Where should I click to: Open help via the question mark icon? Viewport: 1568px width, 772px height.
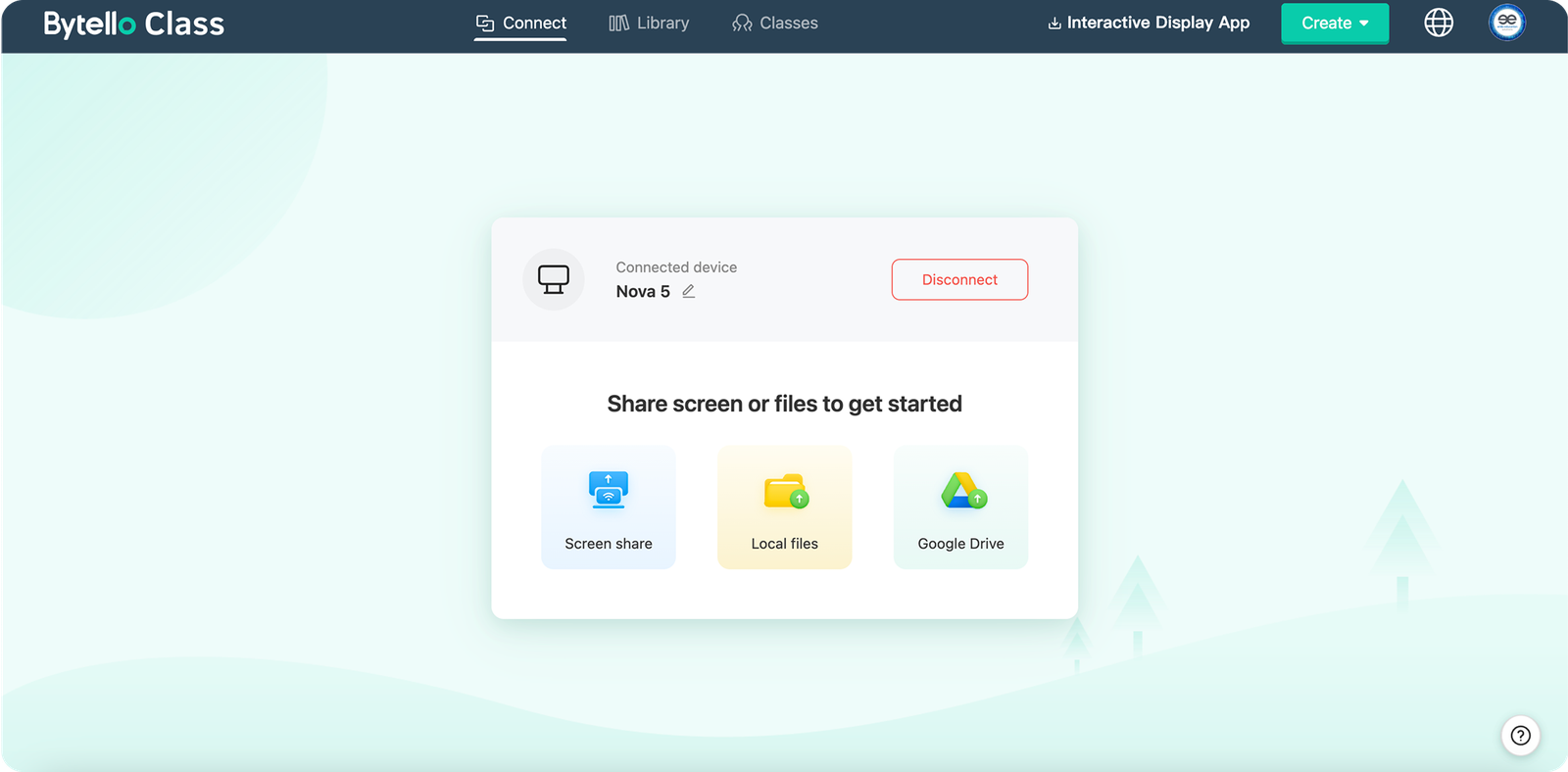click(x=1520, y=736)
